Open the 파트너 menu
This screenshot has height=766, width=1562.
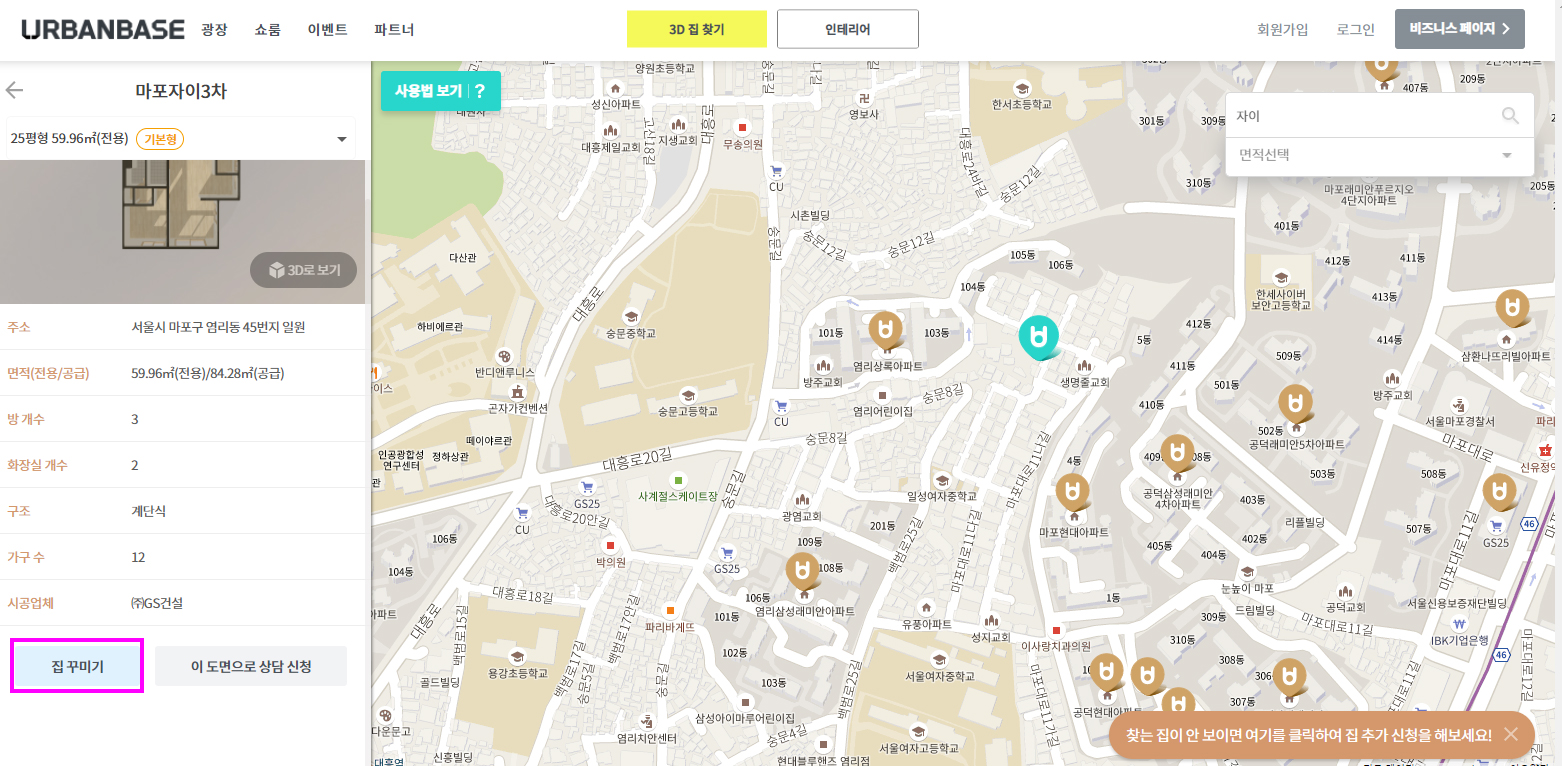click(394, 30)
